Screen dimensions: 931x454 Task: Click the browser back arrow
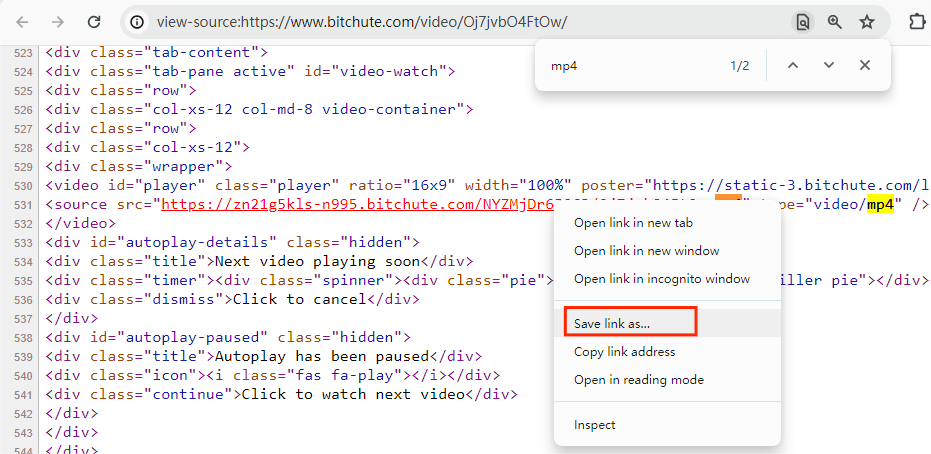(22, 21)
